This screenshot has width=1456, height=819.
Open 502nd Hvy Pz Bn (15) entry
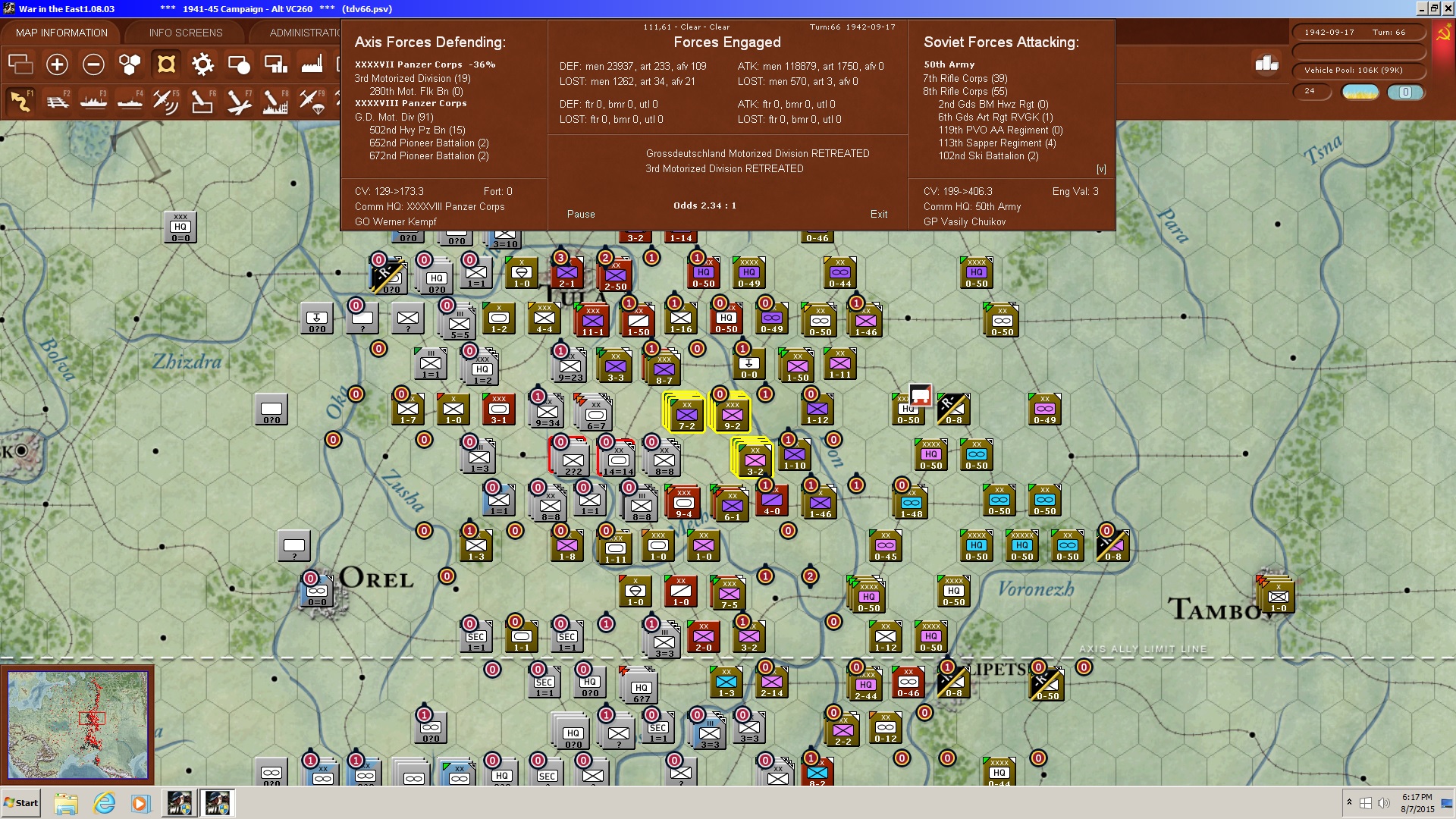pos(417,130)
